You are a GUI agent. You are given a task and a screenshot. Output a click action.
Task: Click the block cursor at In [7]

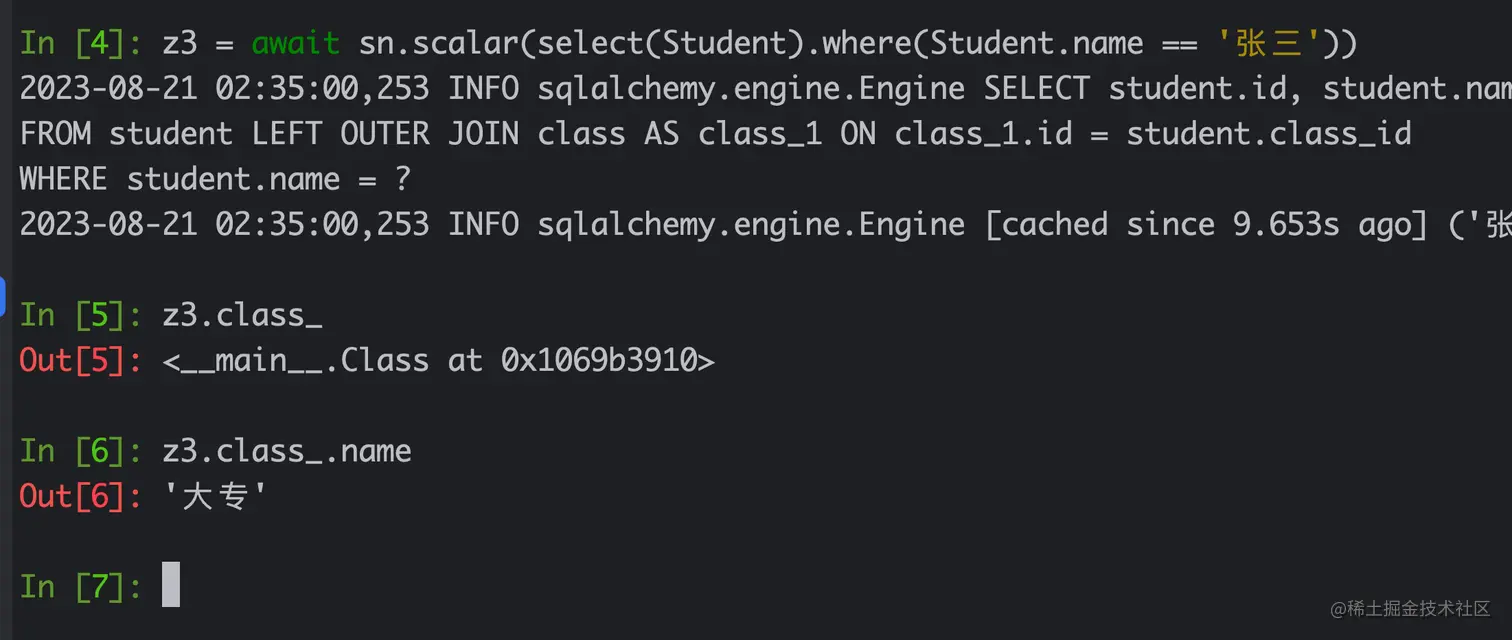(171, 584)
